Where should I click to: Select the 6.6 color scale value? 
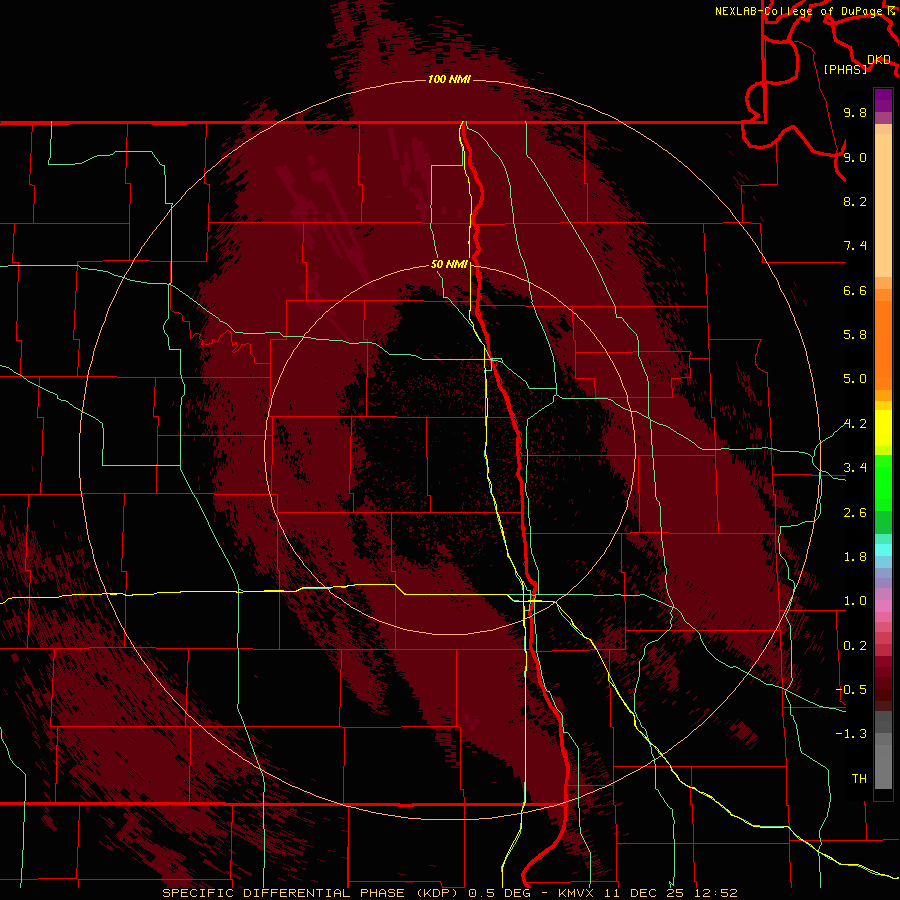click(x=855, y=290)
